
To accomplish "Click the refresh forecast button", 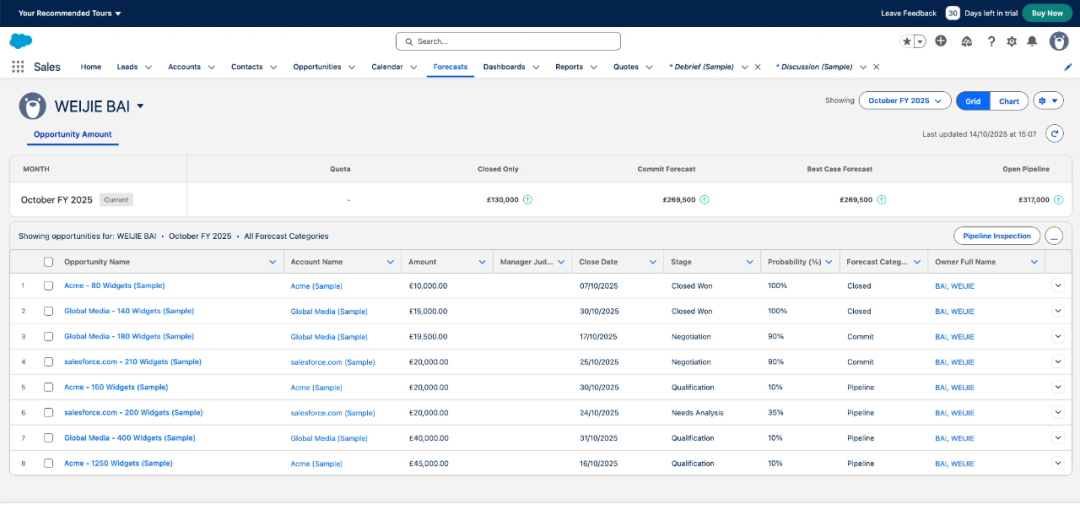I will [x=1055, y=134].
